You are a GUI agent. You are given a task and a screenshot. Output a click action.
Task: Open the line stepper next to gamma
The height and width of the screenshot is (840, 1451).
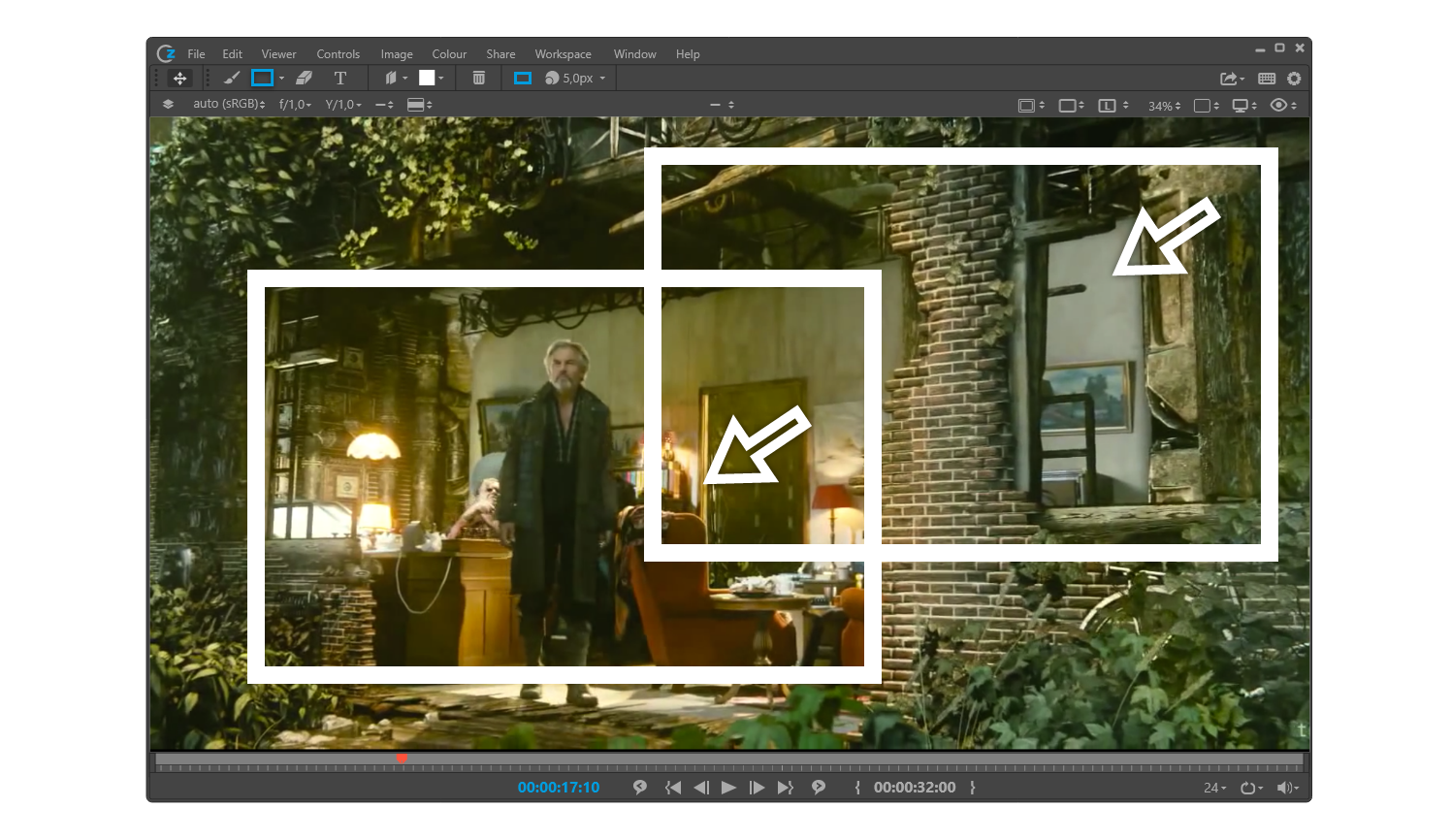[384, 105]
